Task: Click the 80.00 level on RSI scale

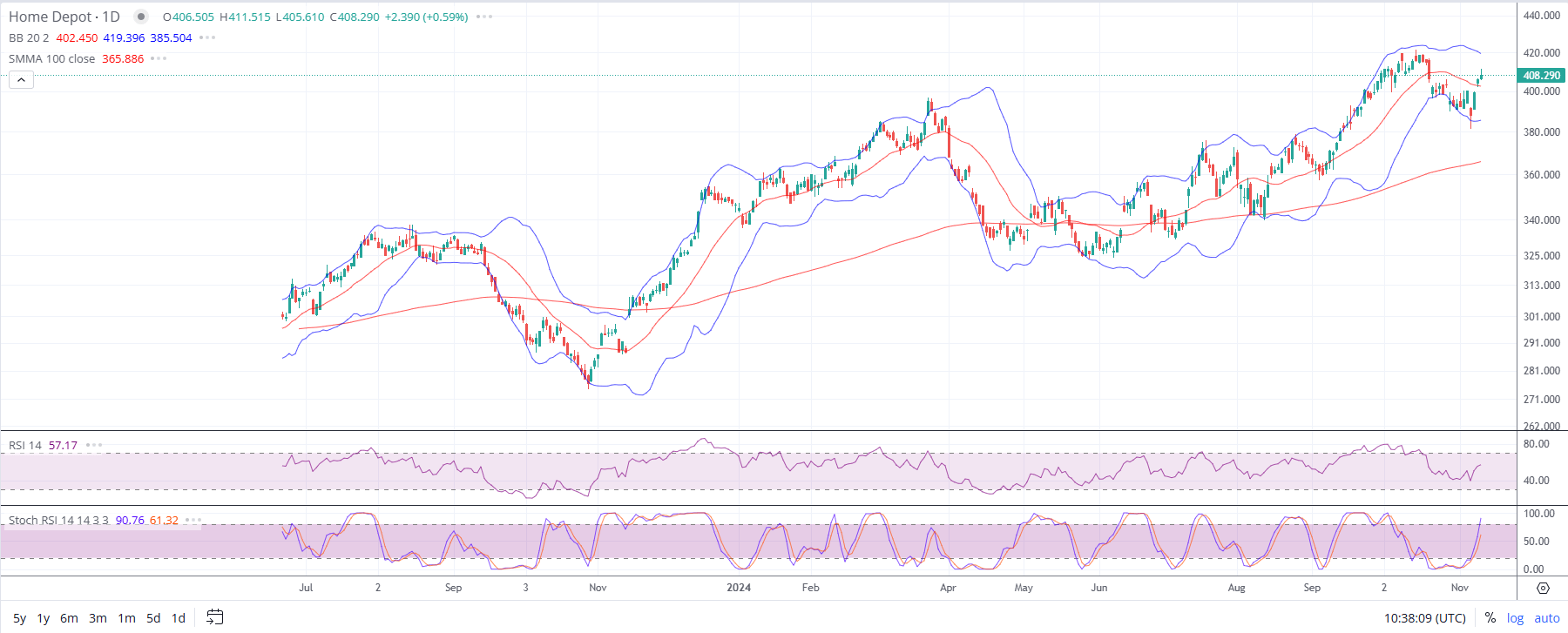Action: point(1537,444)
